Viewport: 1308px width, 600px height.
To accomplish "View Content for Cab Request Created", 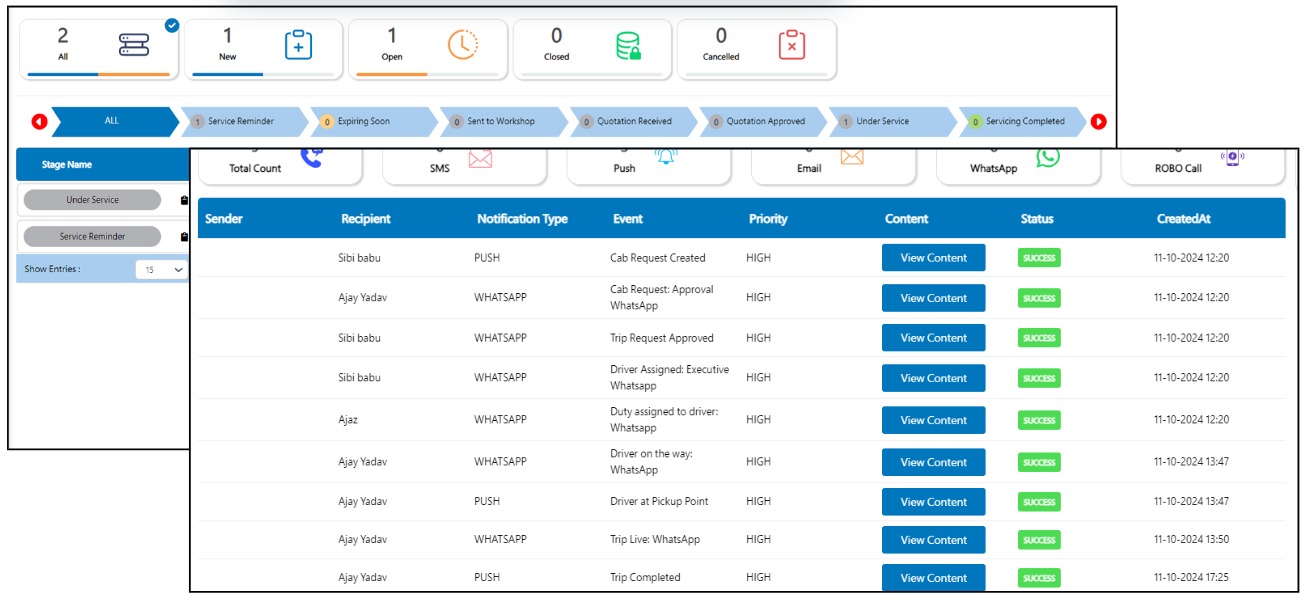I will pos(933,258).
